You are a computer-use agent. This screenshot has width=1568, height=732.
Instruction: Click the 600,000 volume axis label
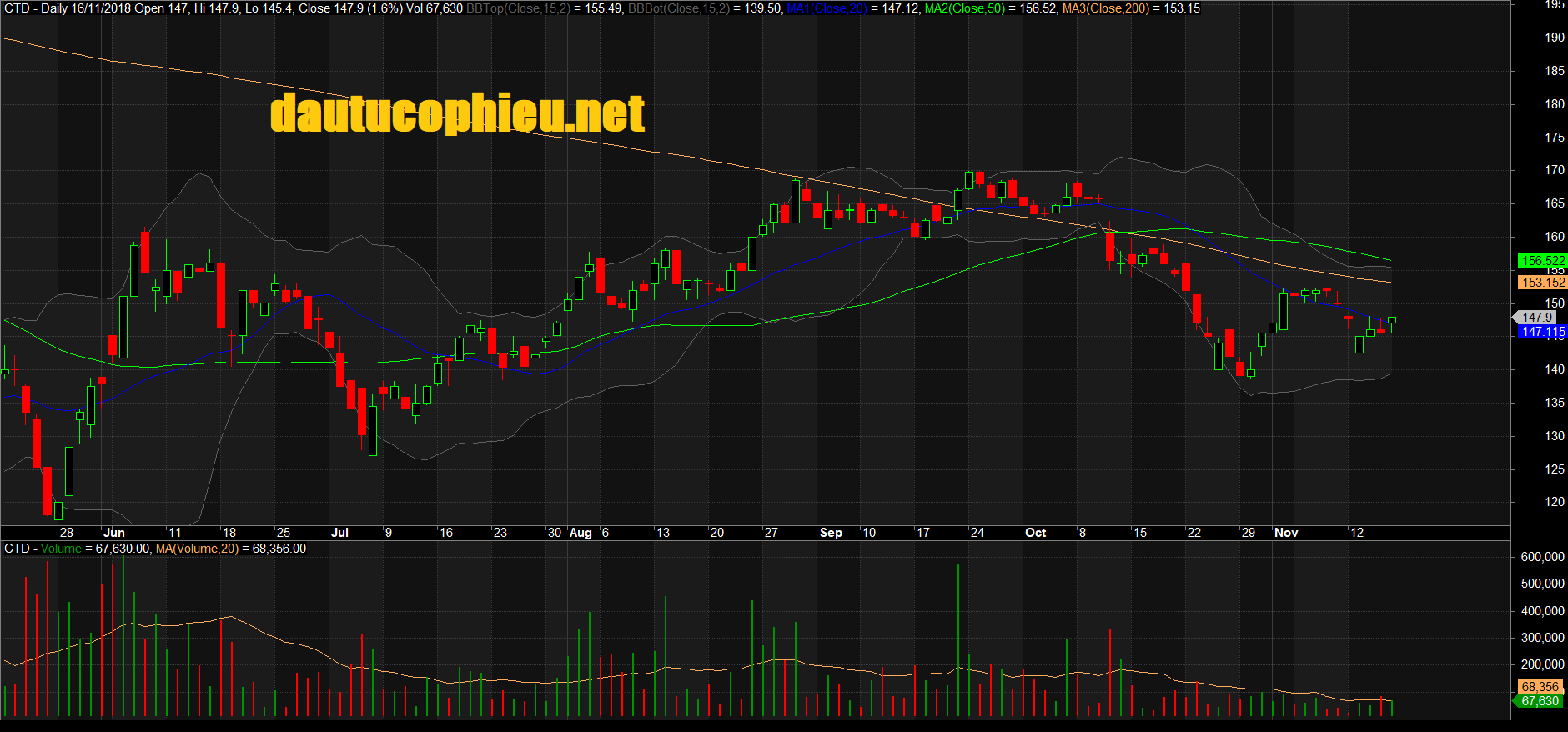click(1543, 557)
